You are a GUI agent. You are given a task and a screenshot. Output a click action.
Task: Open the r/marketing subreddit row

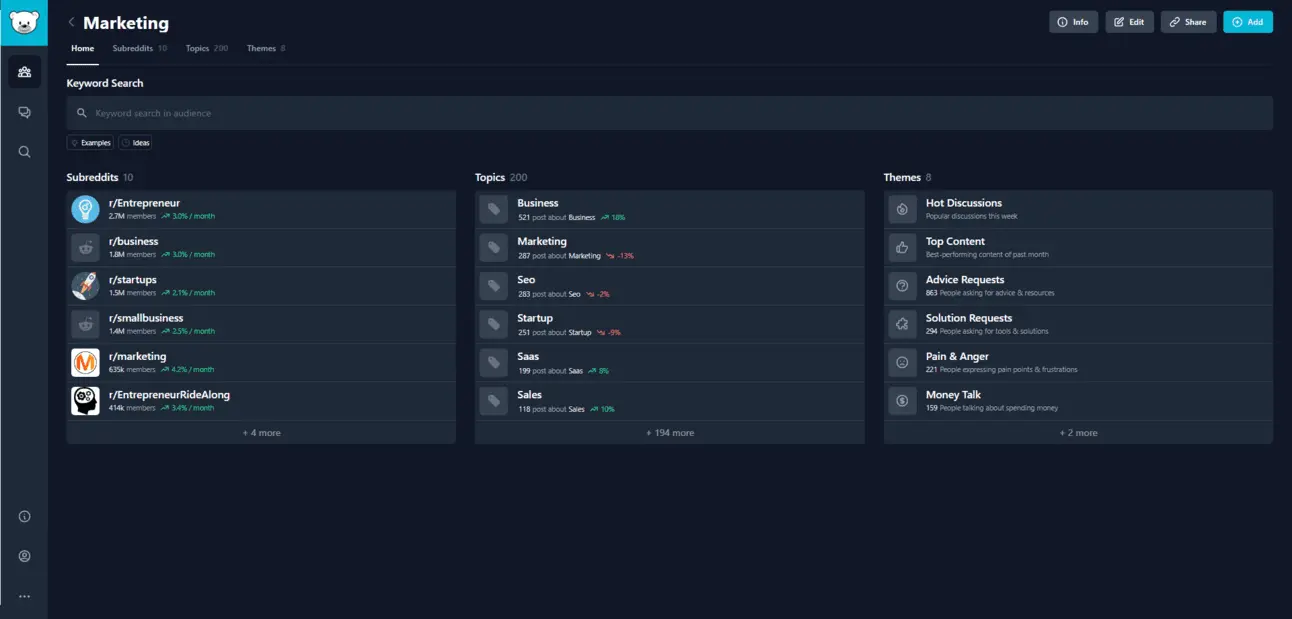tap(261, 362)
